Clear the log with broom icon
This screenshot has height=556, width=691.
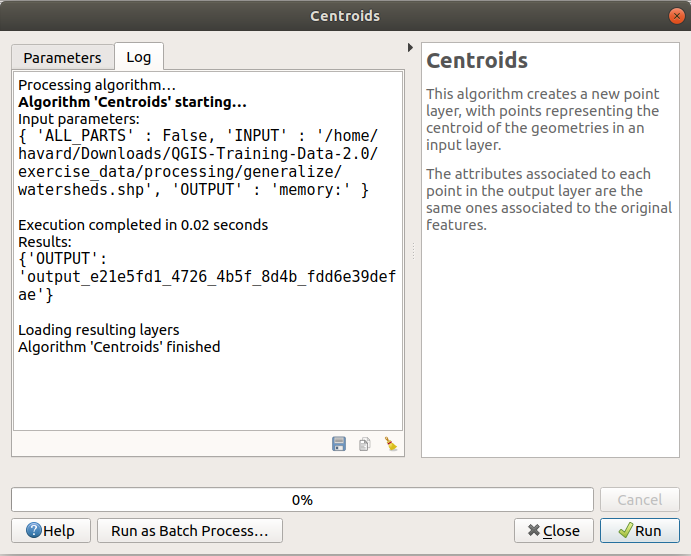click(x=391, y=444)
